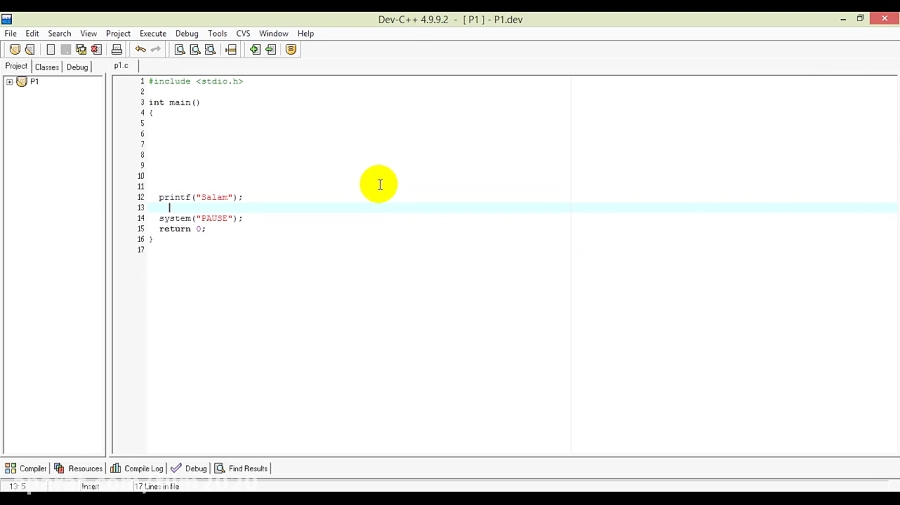Click the Print icon in the toolbar
The width and height of the screenshot is (900, 505).
pos(117,49)
